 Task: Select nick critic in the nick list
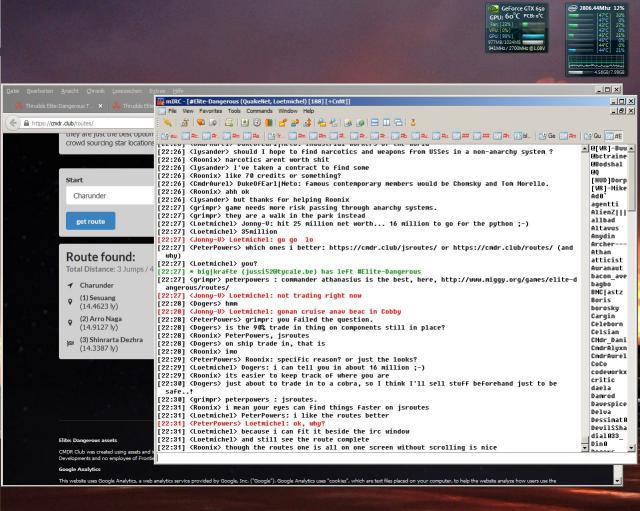pos(603,380)
